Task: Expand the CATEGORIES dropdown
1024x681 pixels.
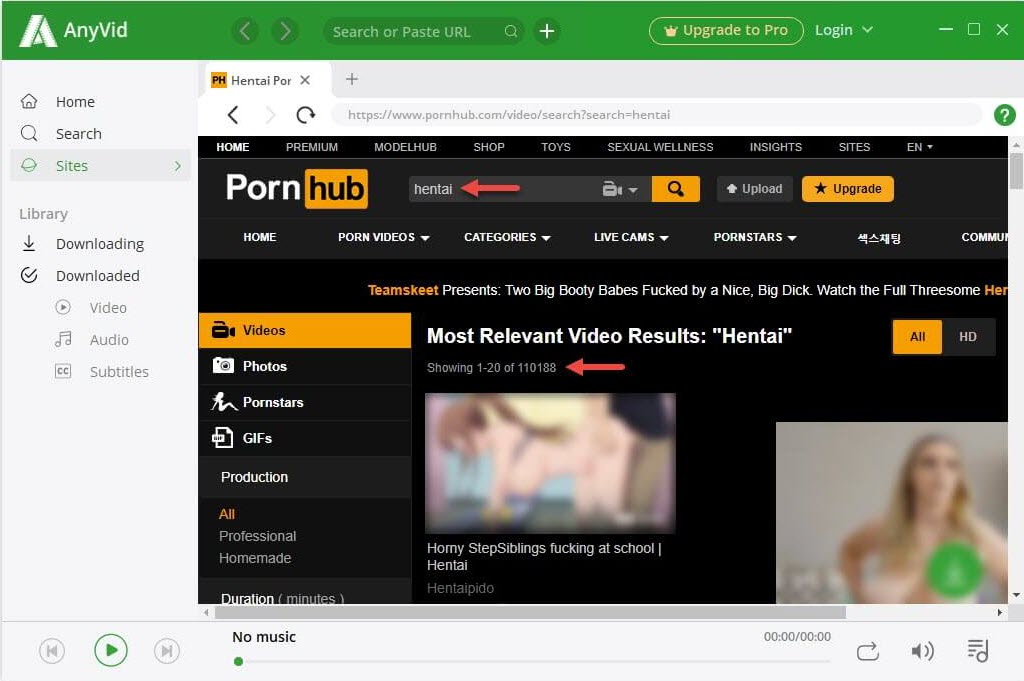Action: [507, 238]
